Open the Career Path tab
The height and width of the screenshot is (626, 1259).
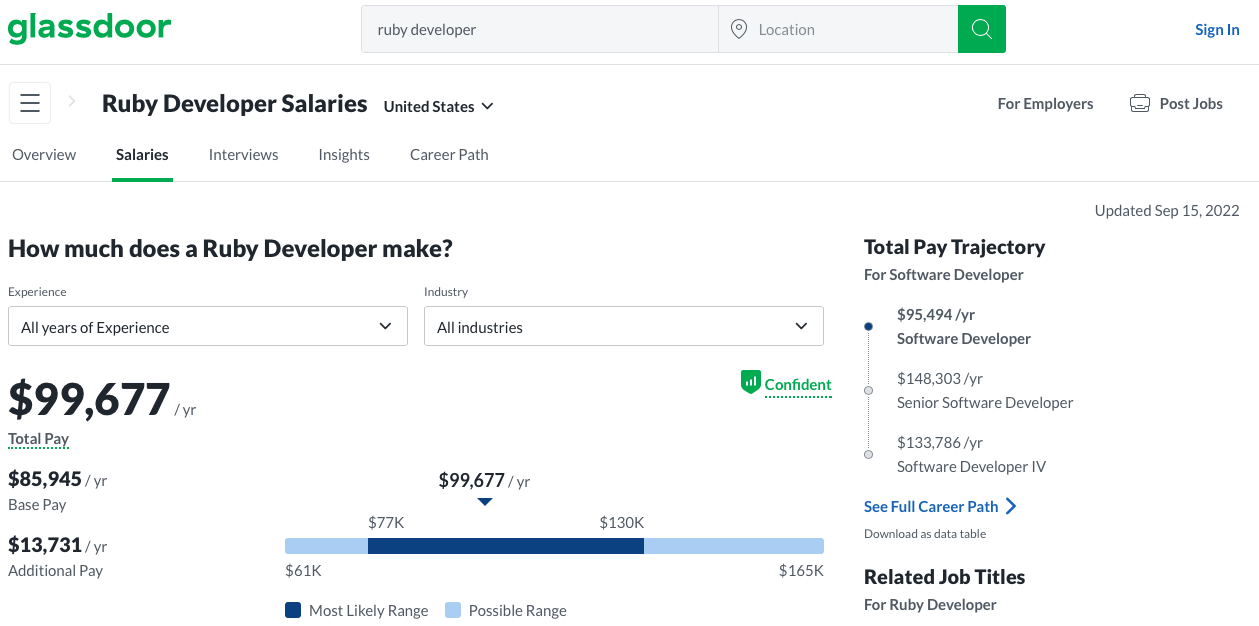(x=449, y=154)
